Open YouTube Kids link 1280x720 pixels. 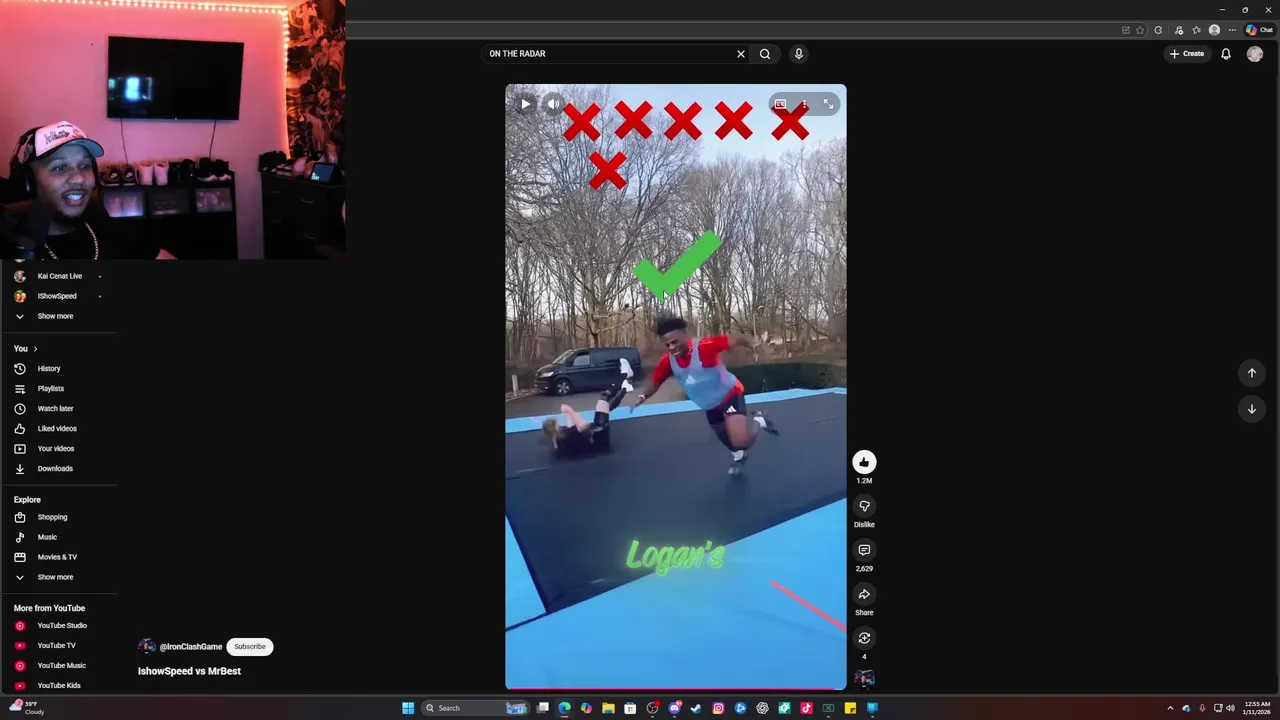click(59, 686)
